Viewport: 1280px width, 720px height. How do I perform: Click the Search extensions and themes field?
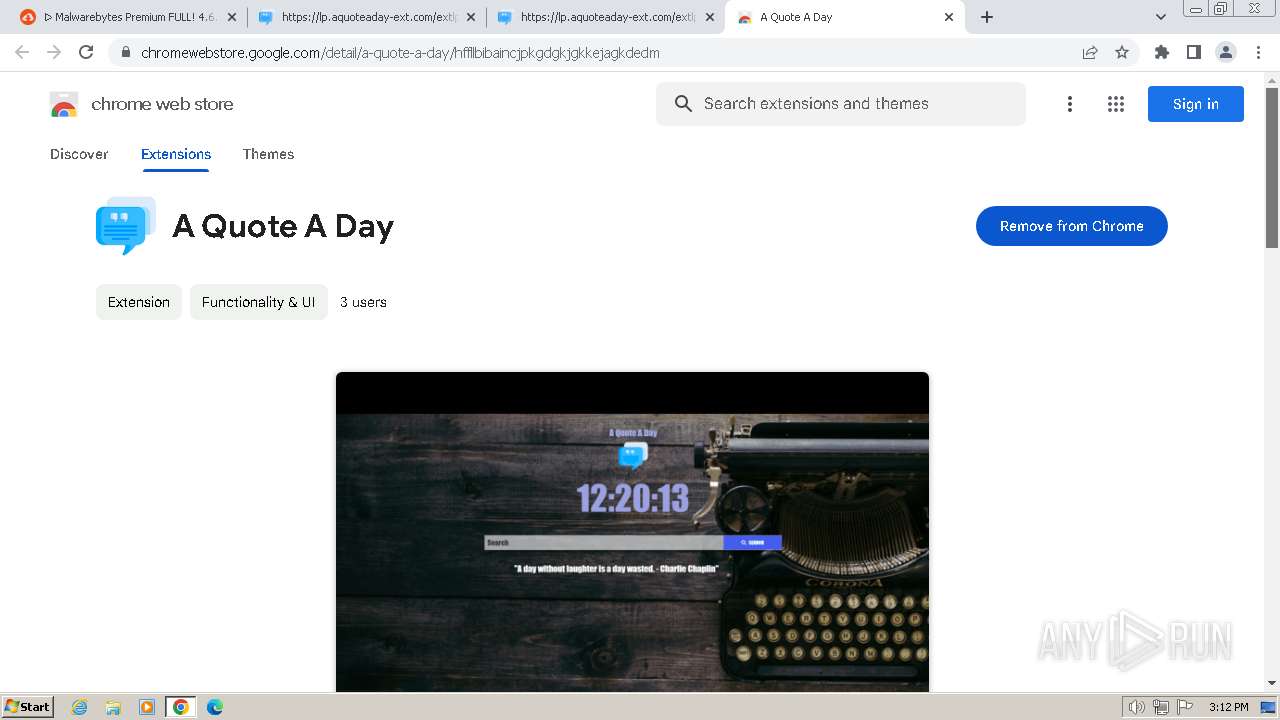coord(840,104)
